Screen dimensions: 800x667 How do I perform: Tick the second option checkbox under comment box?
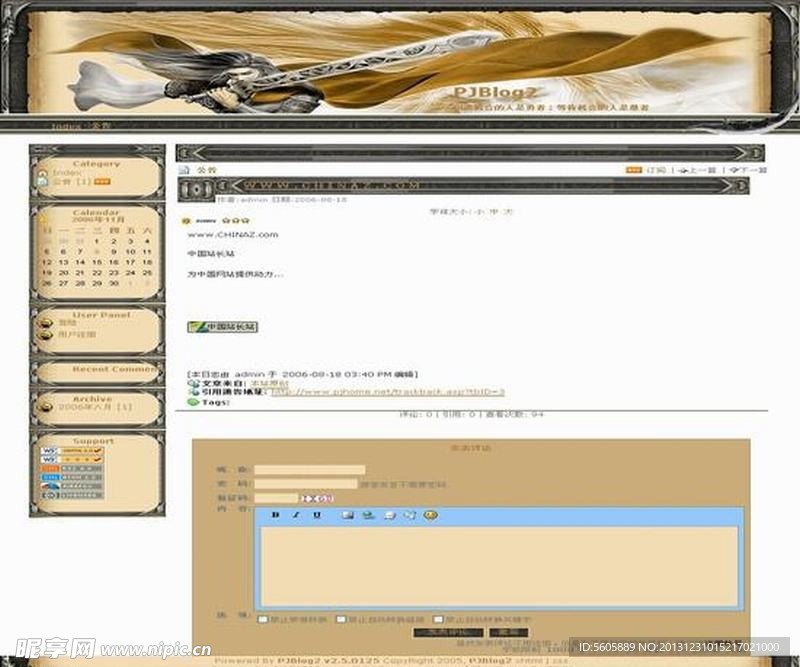click(x=341, y=619)
